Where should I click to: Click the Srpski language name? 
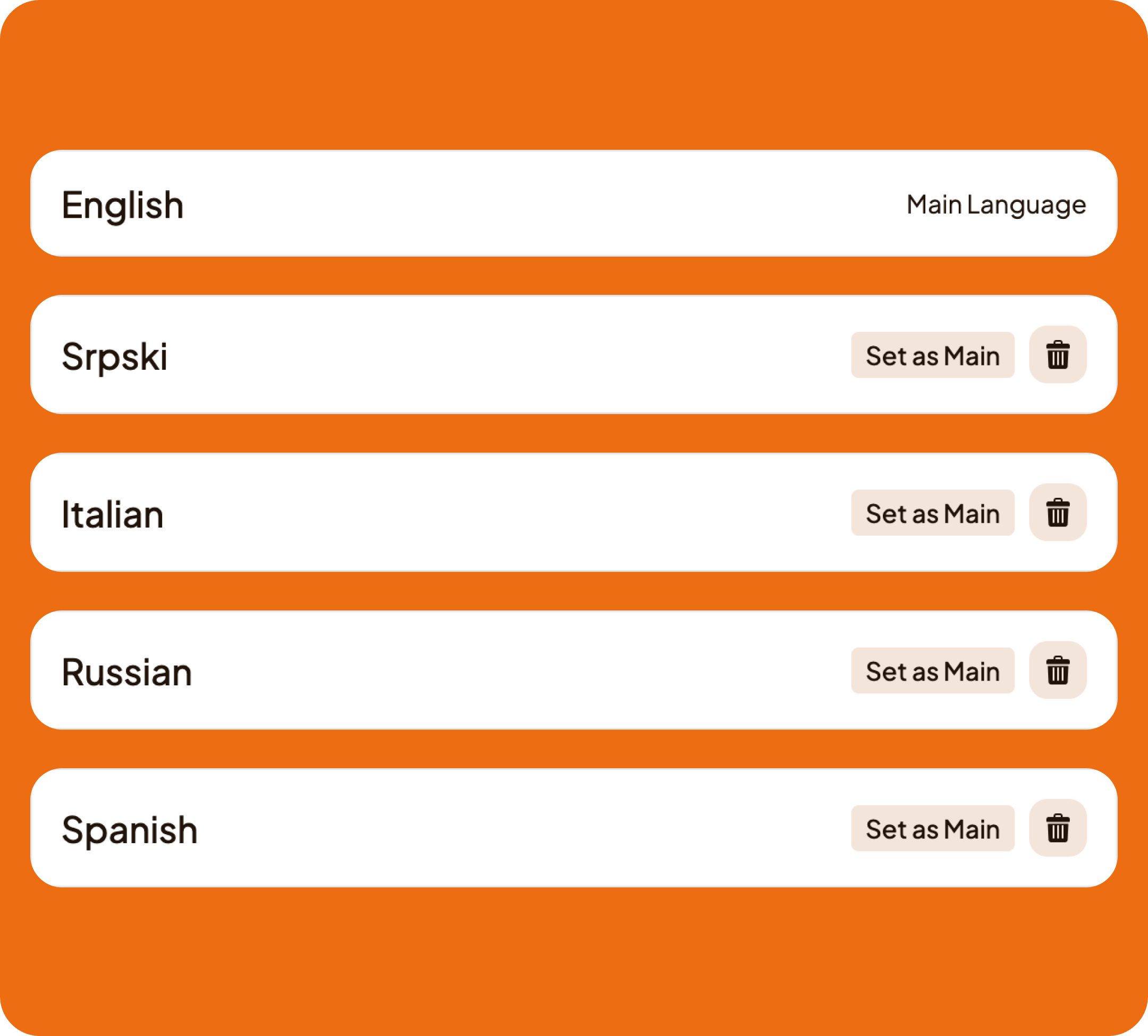pos(115,356)
